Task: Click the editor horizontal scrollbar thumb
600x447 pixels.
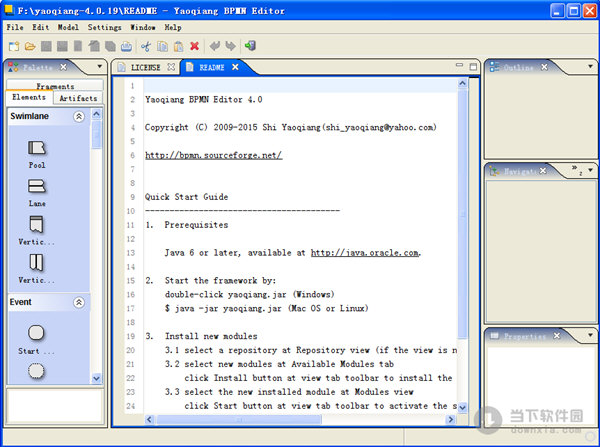Action: 239,419
